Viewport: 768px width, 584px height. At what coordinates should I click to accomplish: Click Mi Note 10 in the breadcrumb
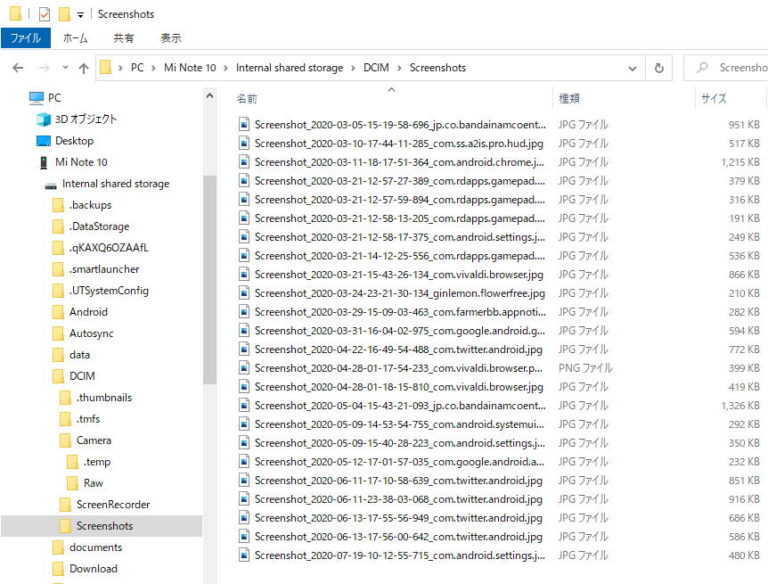(x=190, y=68)
